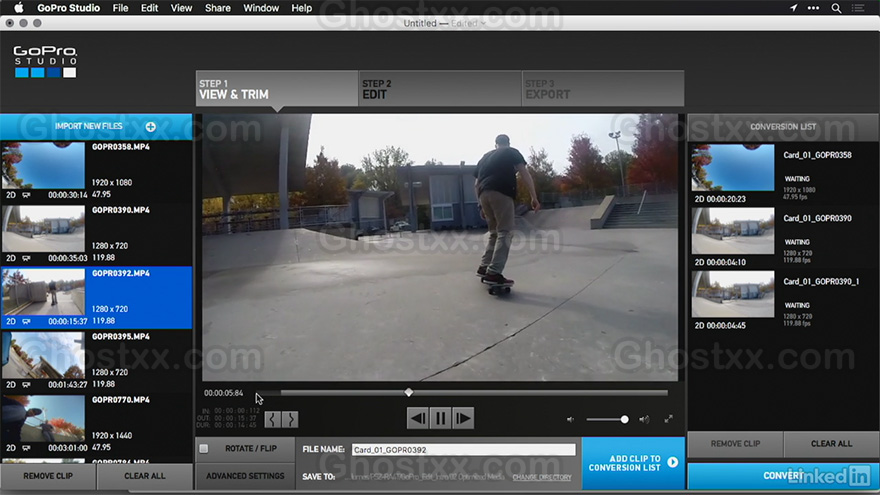Pause the video playback

click(441, 418)
